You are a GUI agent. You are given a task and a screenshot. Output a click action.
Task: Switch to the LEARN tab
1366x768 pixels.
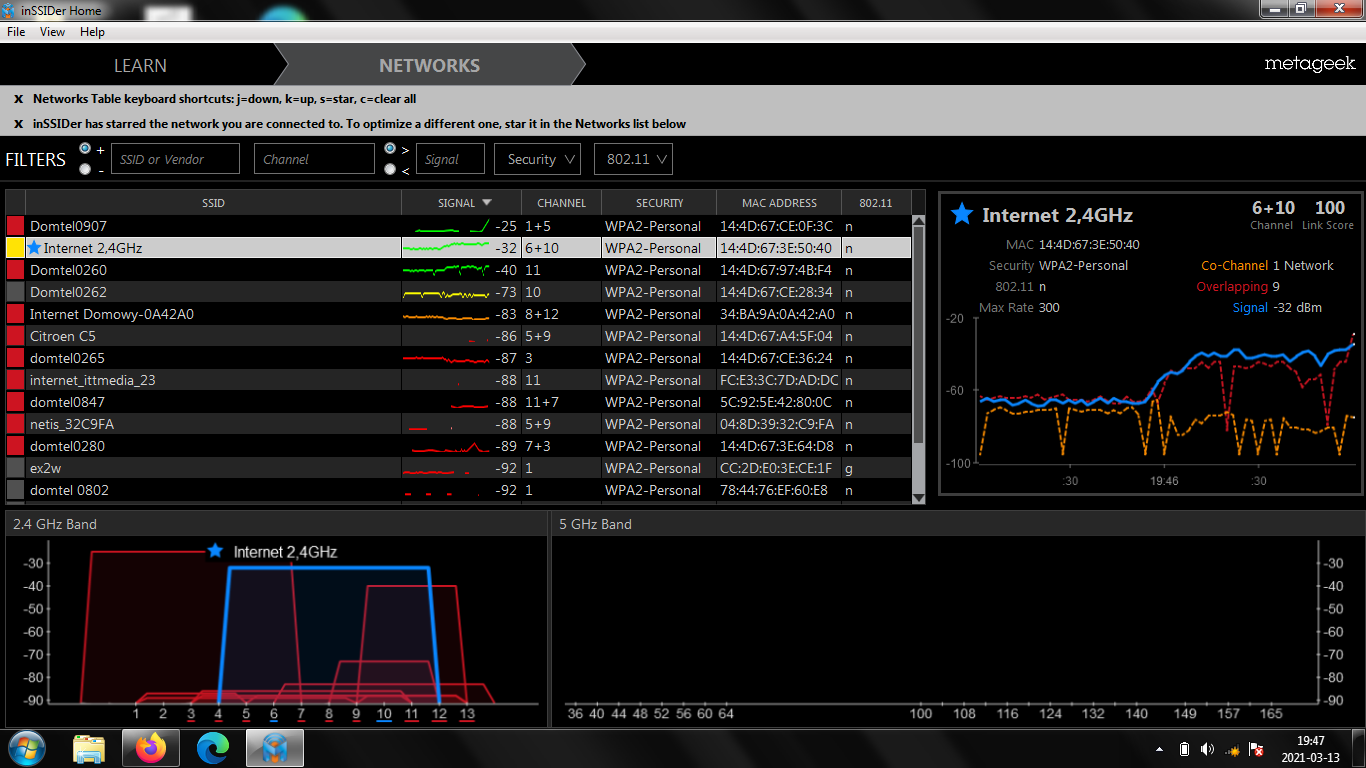140,65
